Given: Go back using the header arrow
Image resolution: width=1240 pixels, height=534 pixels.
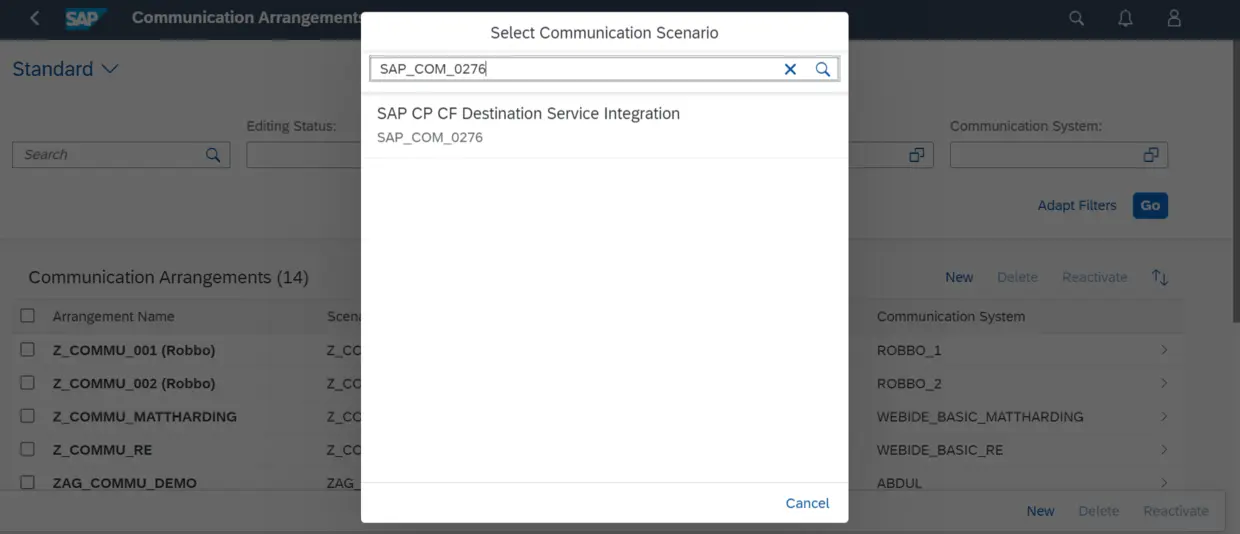Looking at the screenshot, I should click(35, 18).
